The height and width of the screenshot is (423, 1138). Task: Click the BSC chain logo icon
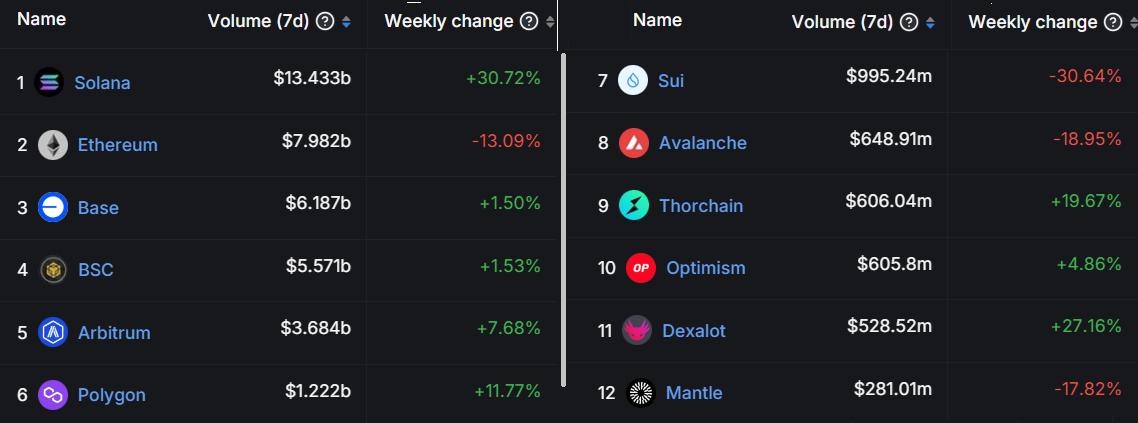[53, 270]
